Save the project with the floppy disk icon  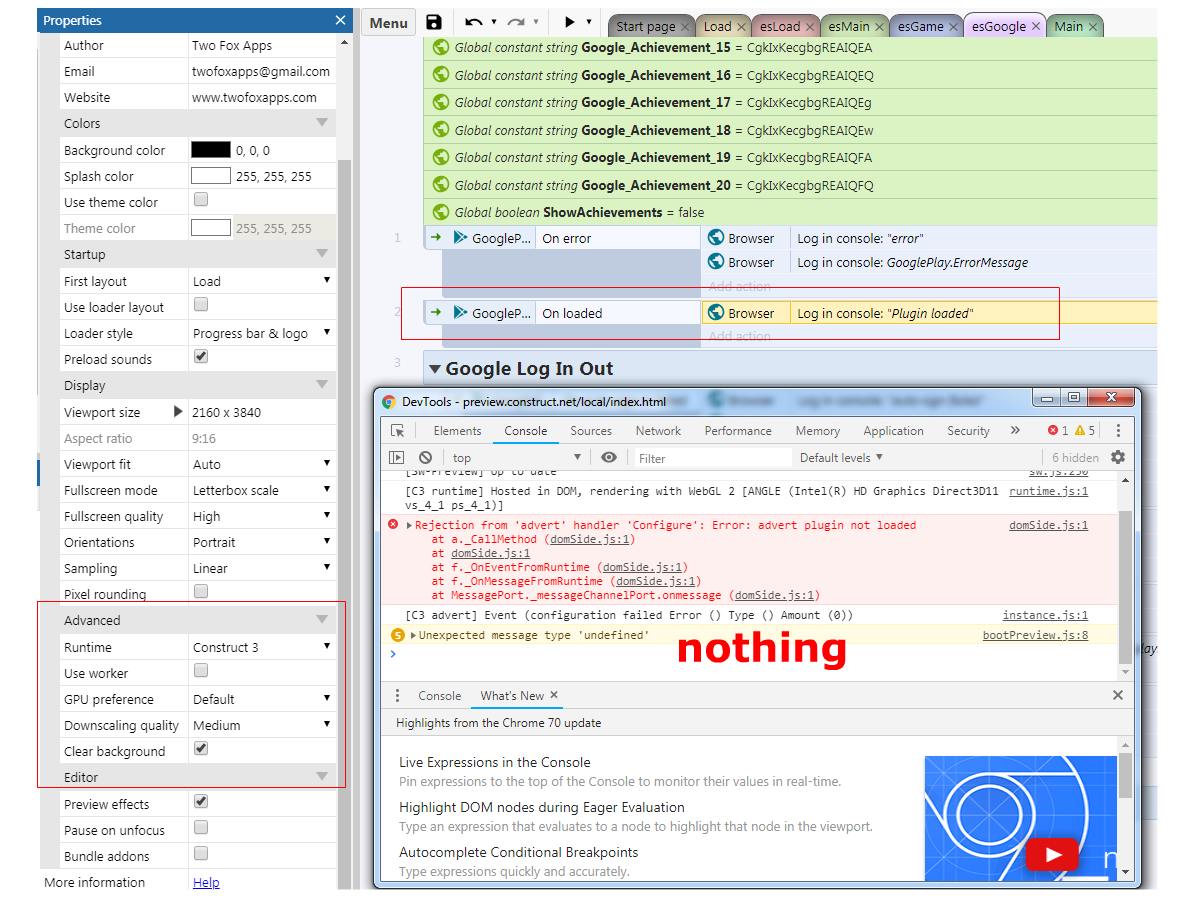pyautogui.click(x=434, y=22)
